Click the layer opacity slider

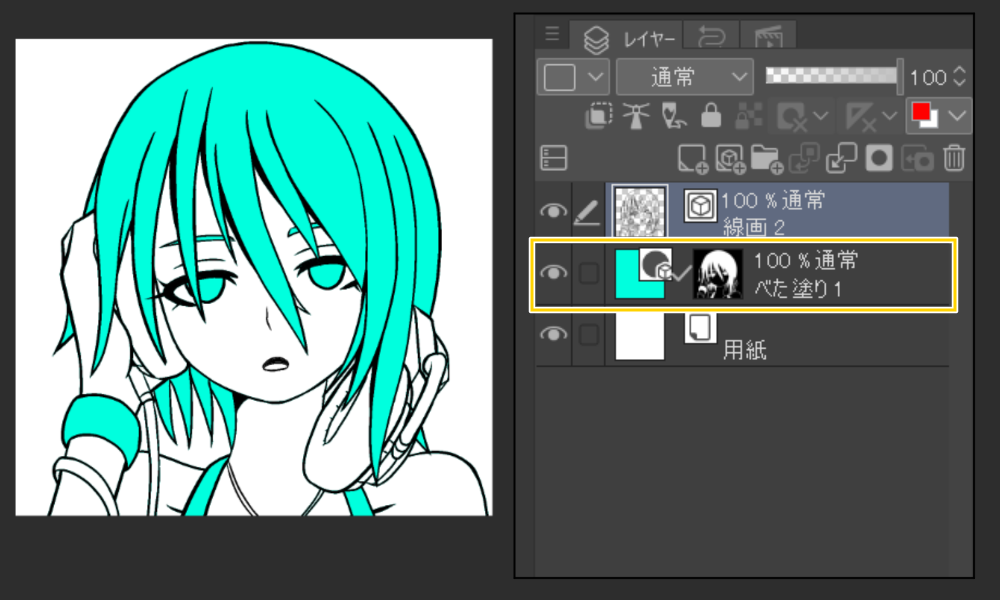834,75
